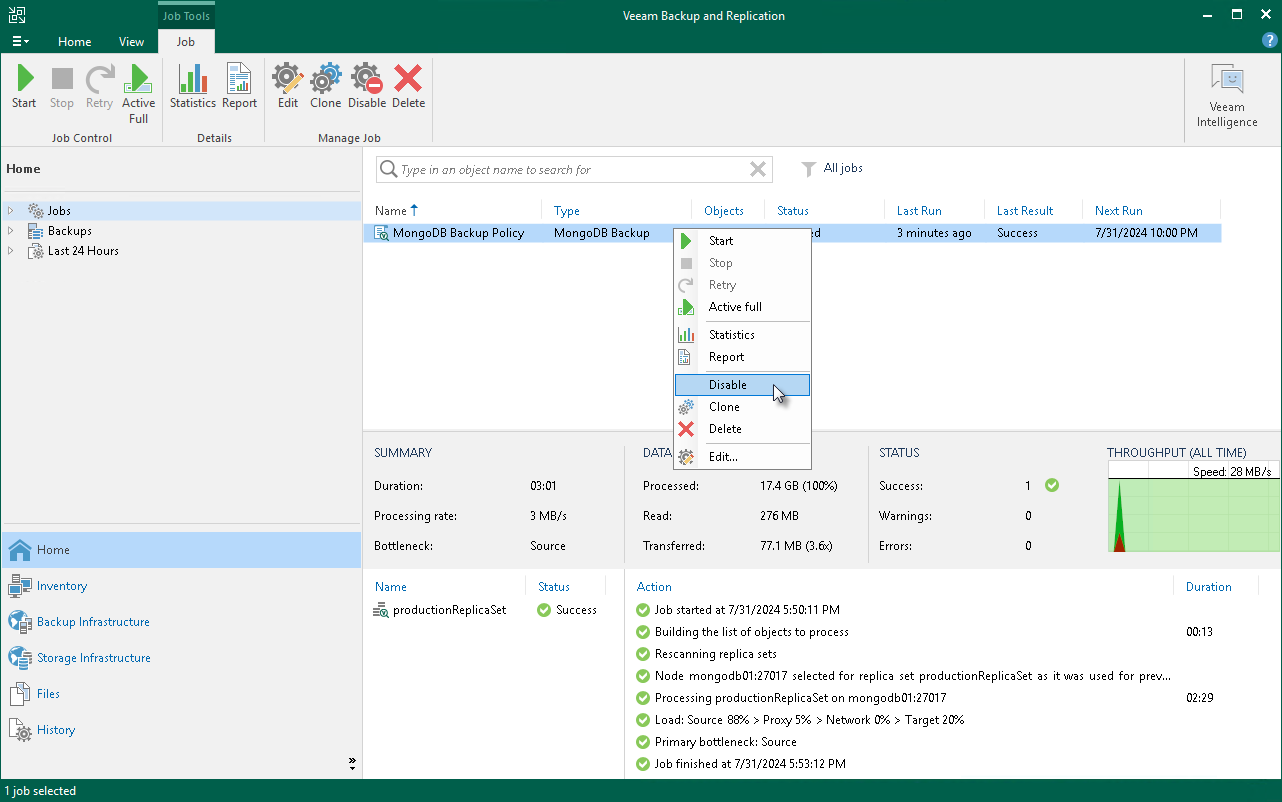Click the Veeam app icon in title bar
Image resolution: width=1282 pixels, height=802 pixels.
point(17,15)
